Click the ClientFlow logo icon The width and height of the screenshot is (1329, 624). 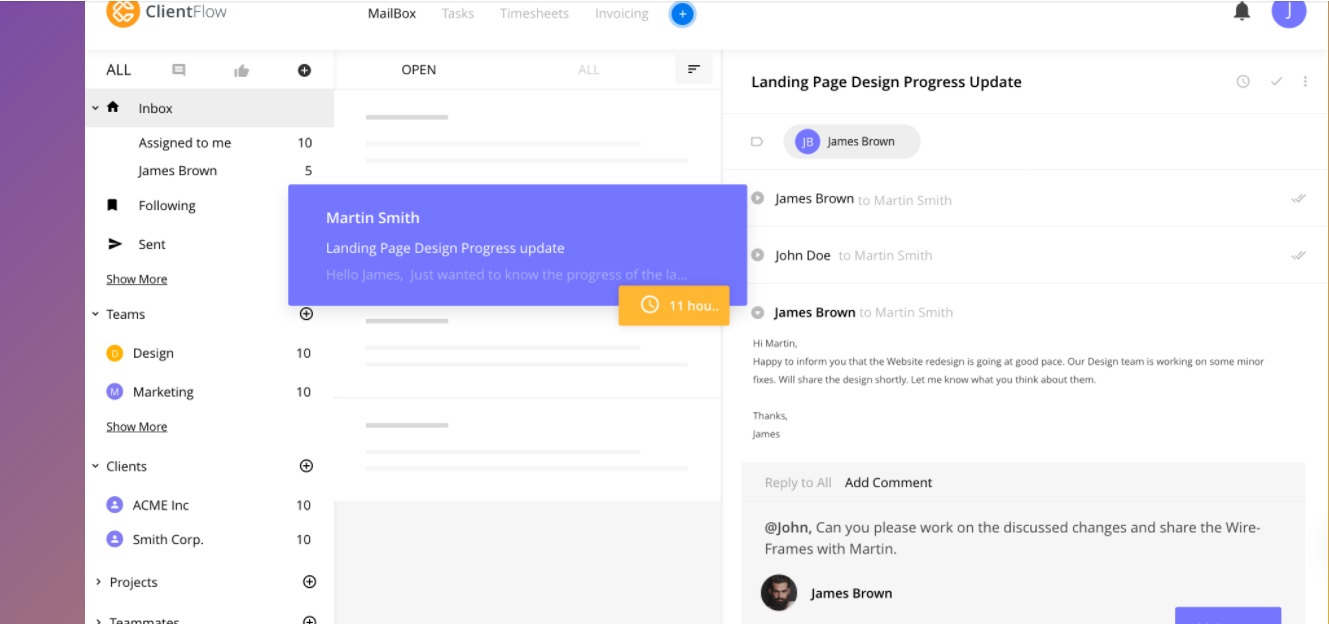tap(122, 12)
